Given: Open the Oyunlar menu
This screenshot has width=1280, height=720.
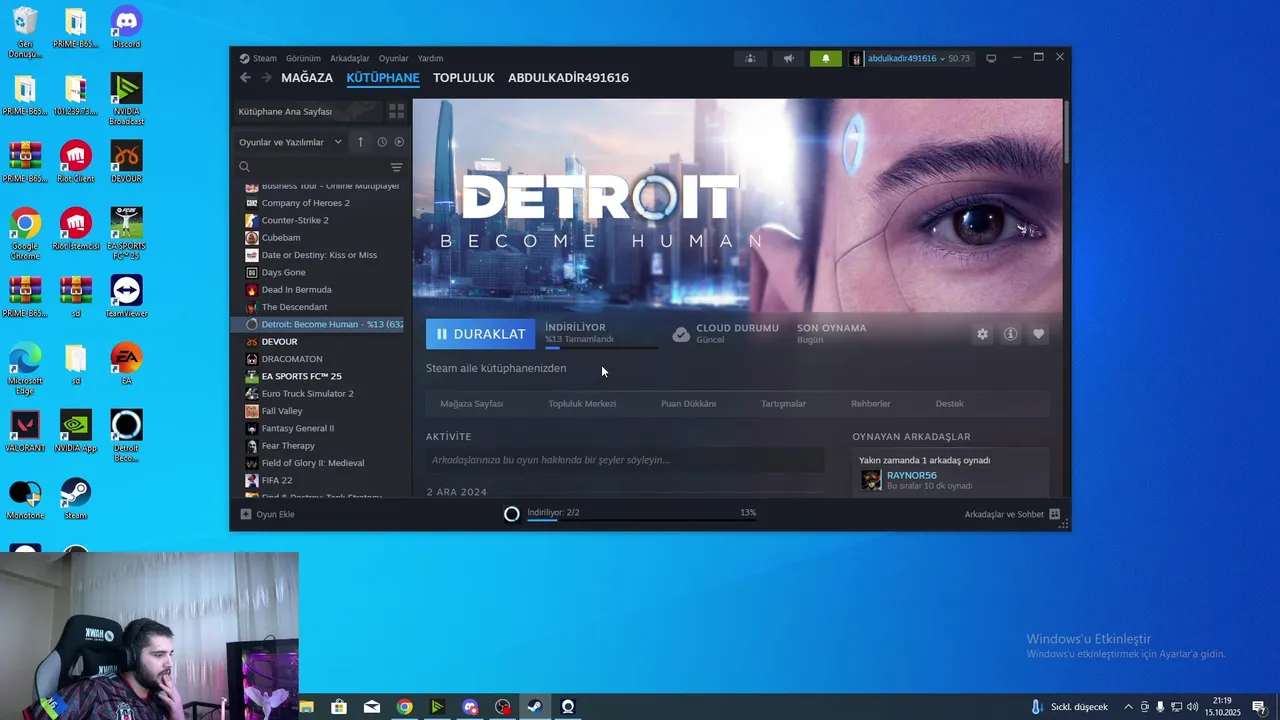Looking at the screenshot, I should pos(393,58).
